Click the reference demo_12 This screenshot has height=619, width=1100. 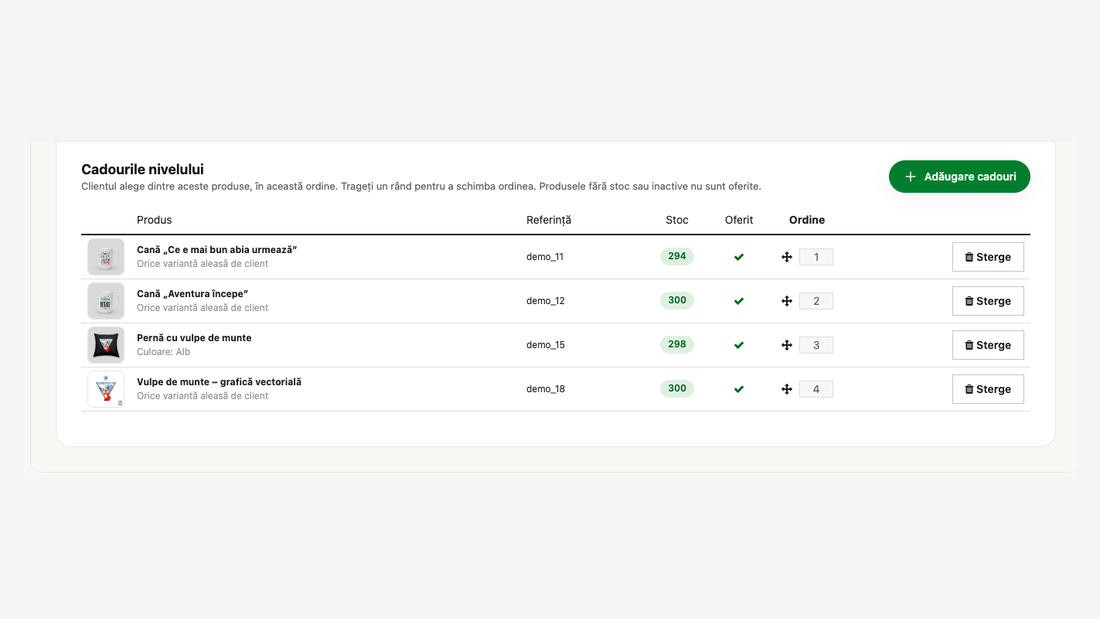pyautogui.click(x=545, y=301)
